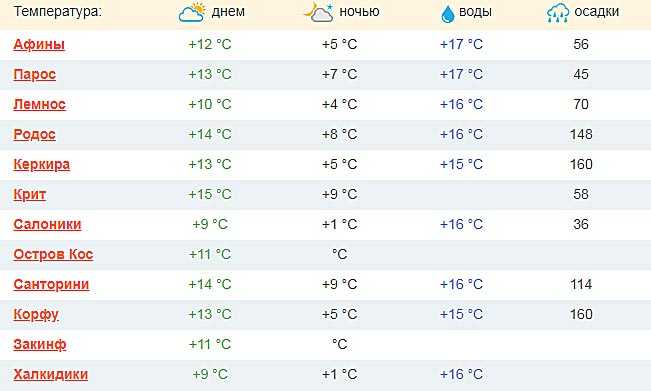This screenshot has width=651, height=391.
Task: Click the blue water drop icon
Action: pyautogui.click(x=448, y=14)
